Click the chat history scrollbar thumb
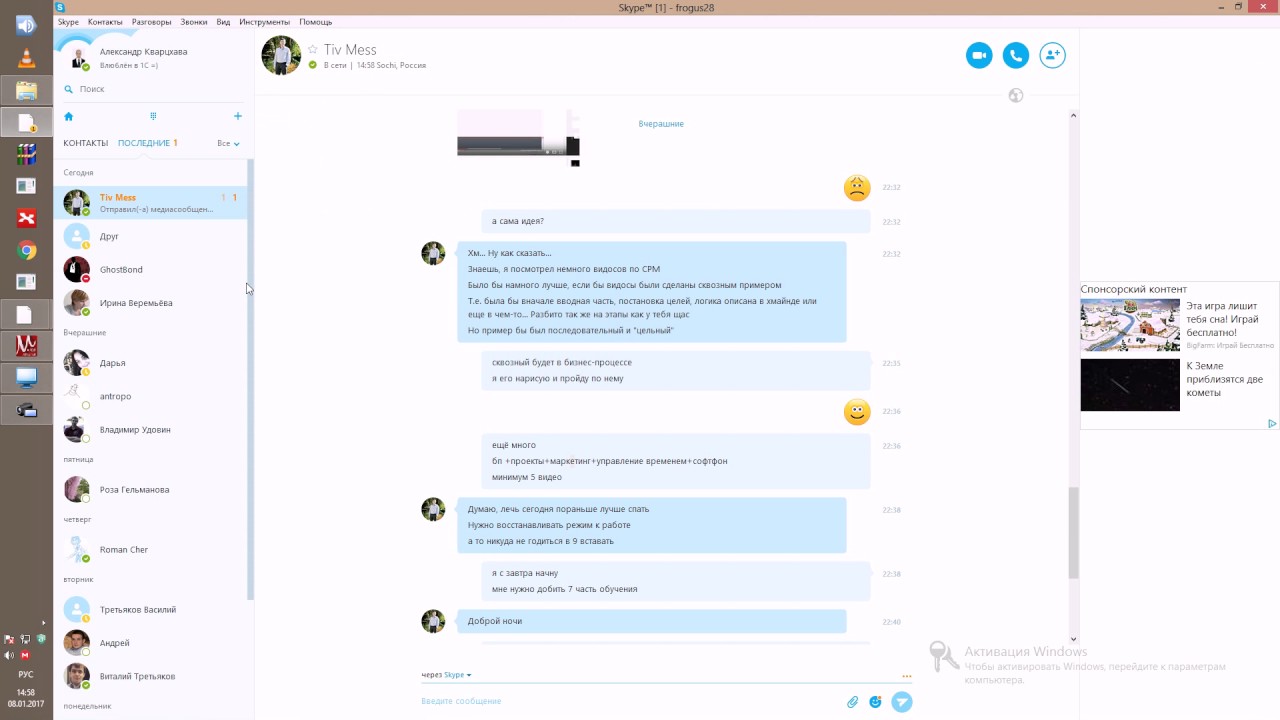The width and height of the screenshot is (1280, 720). pyautogui.click(x=1074, y=533)
